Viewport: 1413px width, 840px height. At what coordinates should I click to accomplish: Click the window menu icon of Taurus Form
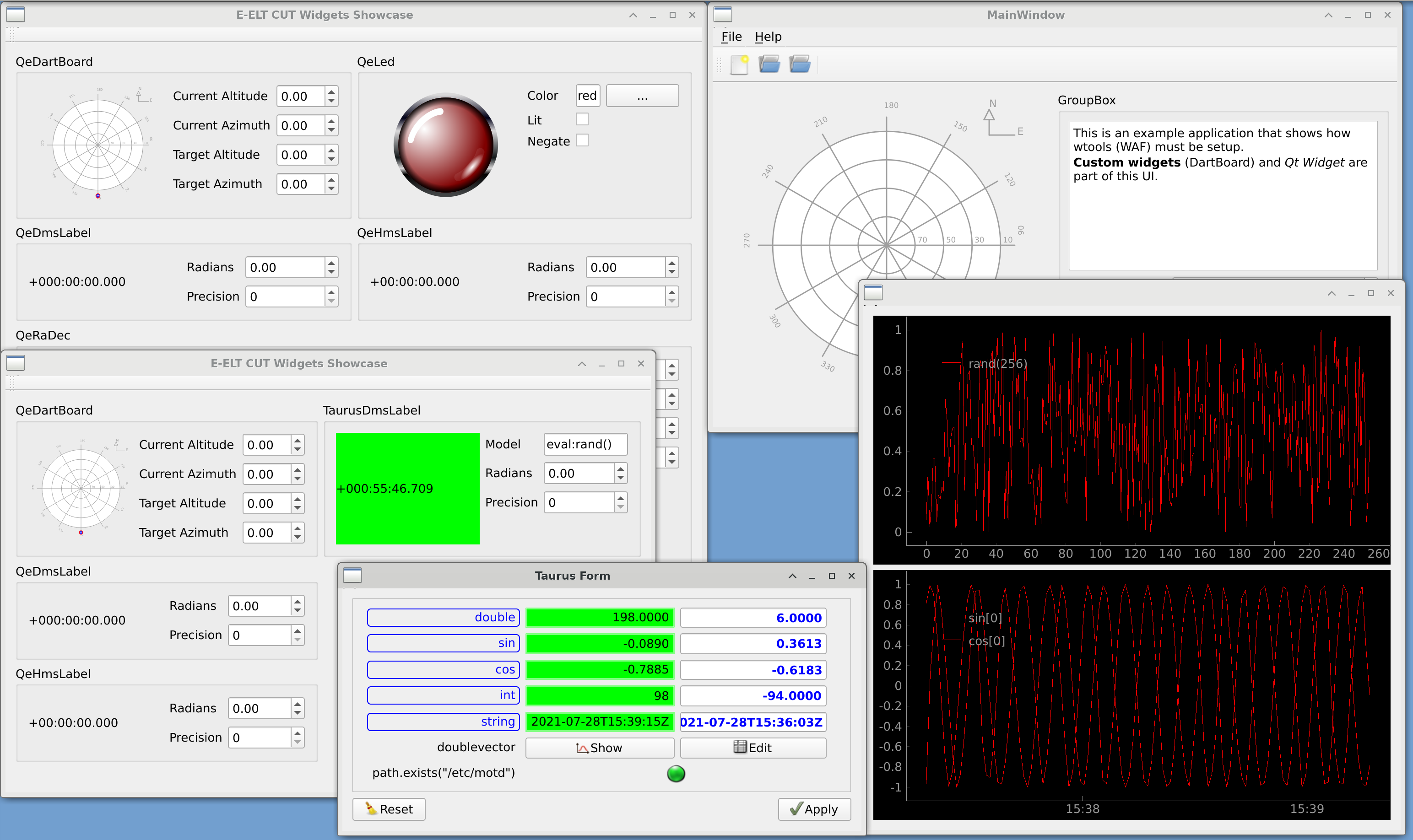pyautogui.click(x=352, y=576)
